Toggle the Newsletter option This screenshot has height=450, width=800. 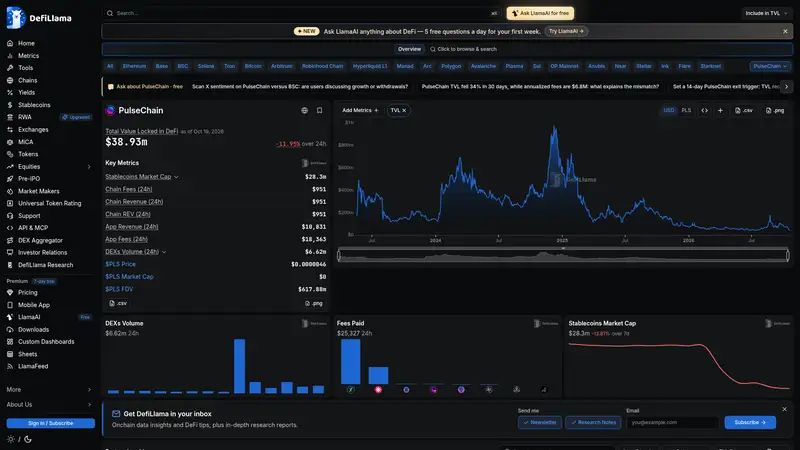tap(540, 422)
